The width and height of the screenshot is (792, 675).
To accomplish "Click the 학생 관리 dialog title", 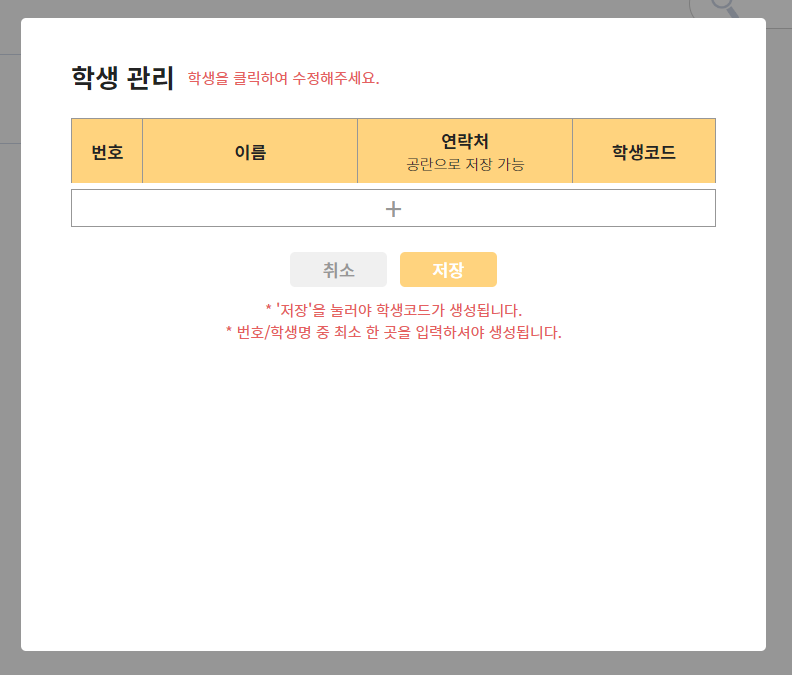I will 123,78.
